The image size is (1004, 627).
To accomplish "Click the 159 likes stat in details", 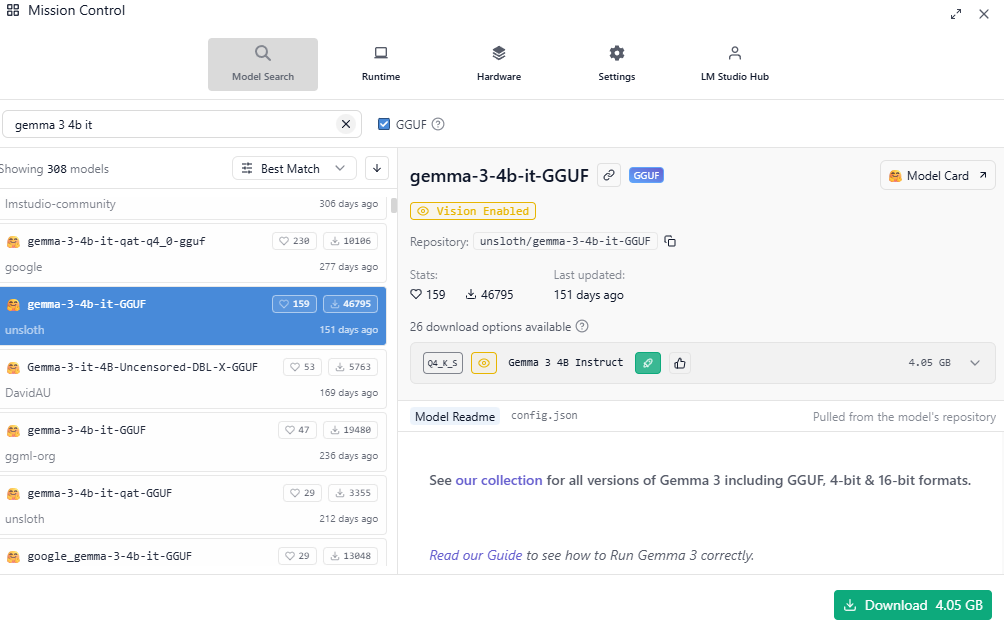I will (428, 295).
